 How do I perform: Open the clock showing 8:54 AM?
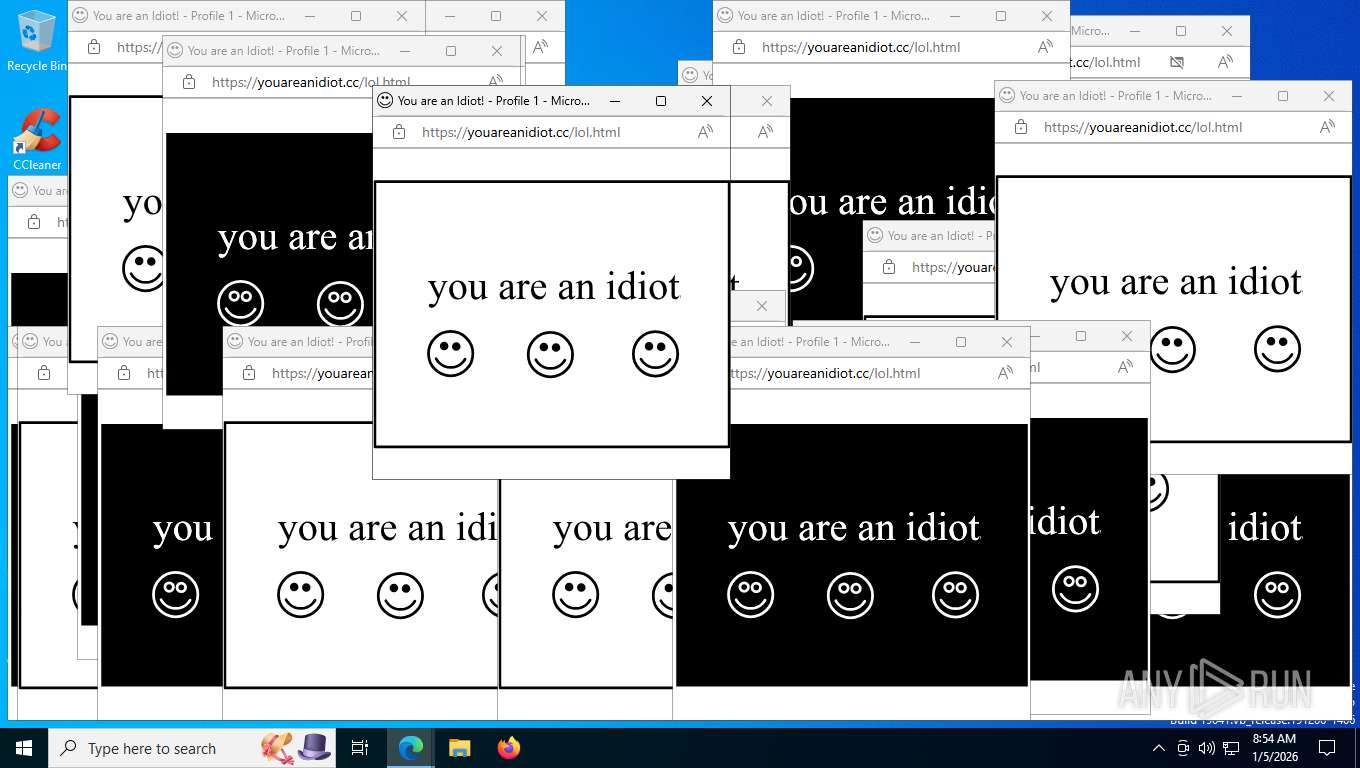pos(1273,748)
